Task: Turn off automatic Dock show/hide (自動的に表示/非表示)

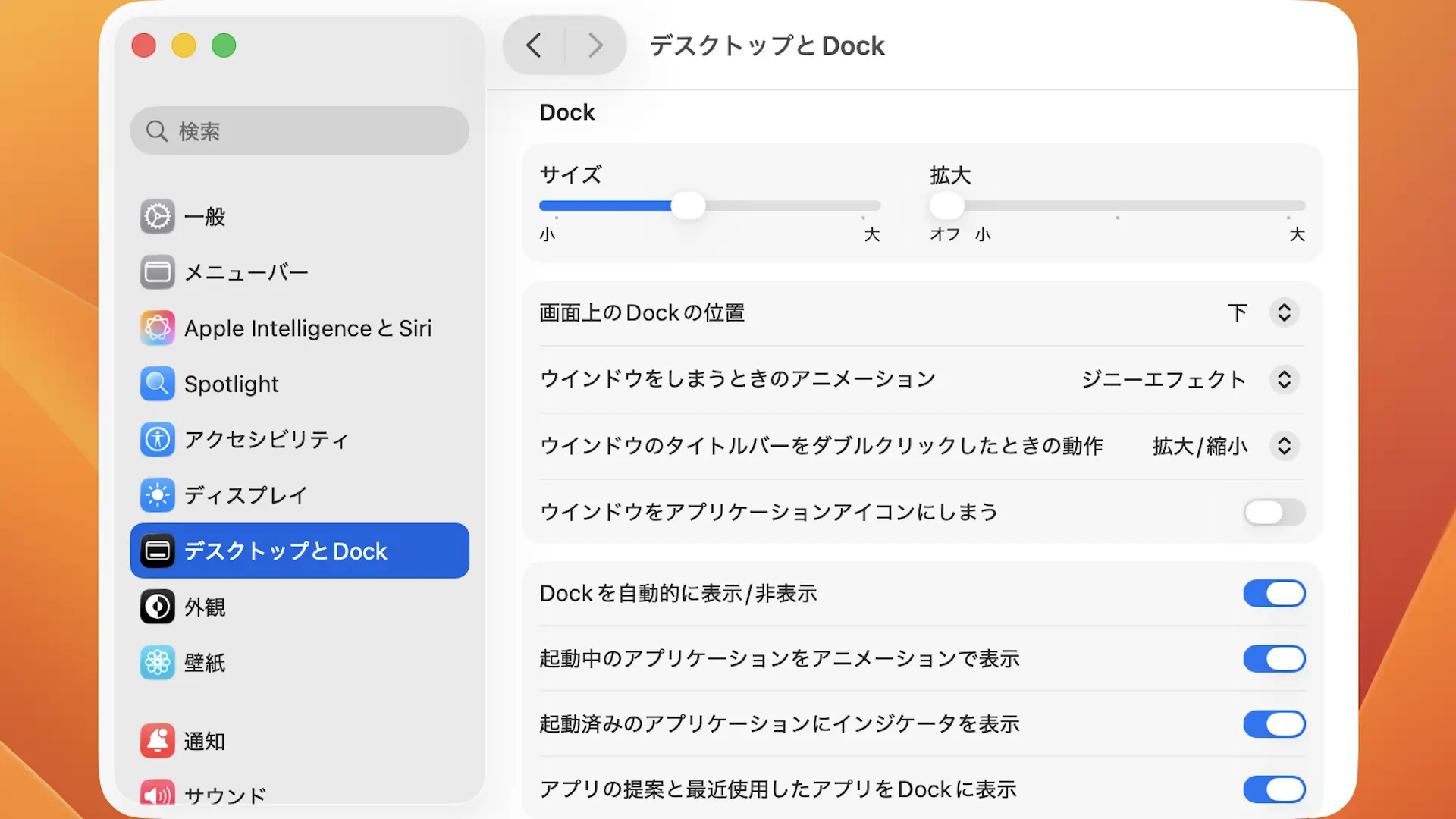Action: 1274,594
